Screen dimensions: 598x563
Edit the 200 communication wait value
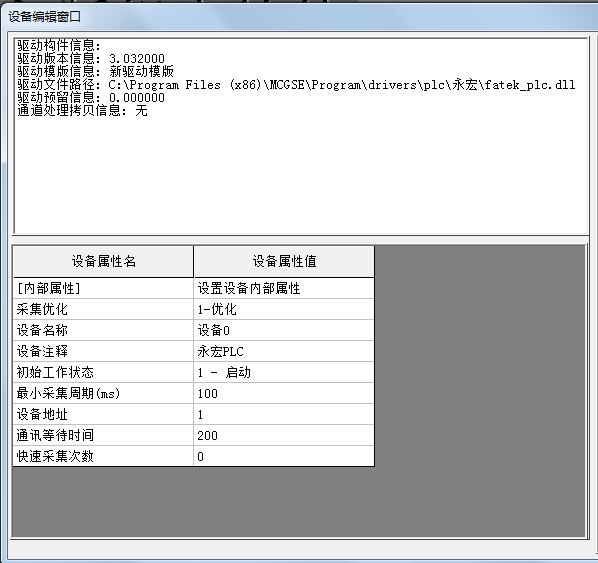point(284,435)
